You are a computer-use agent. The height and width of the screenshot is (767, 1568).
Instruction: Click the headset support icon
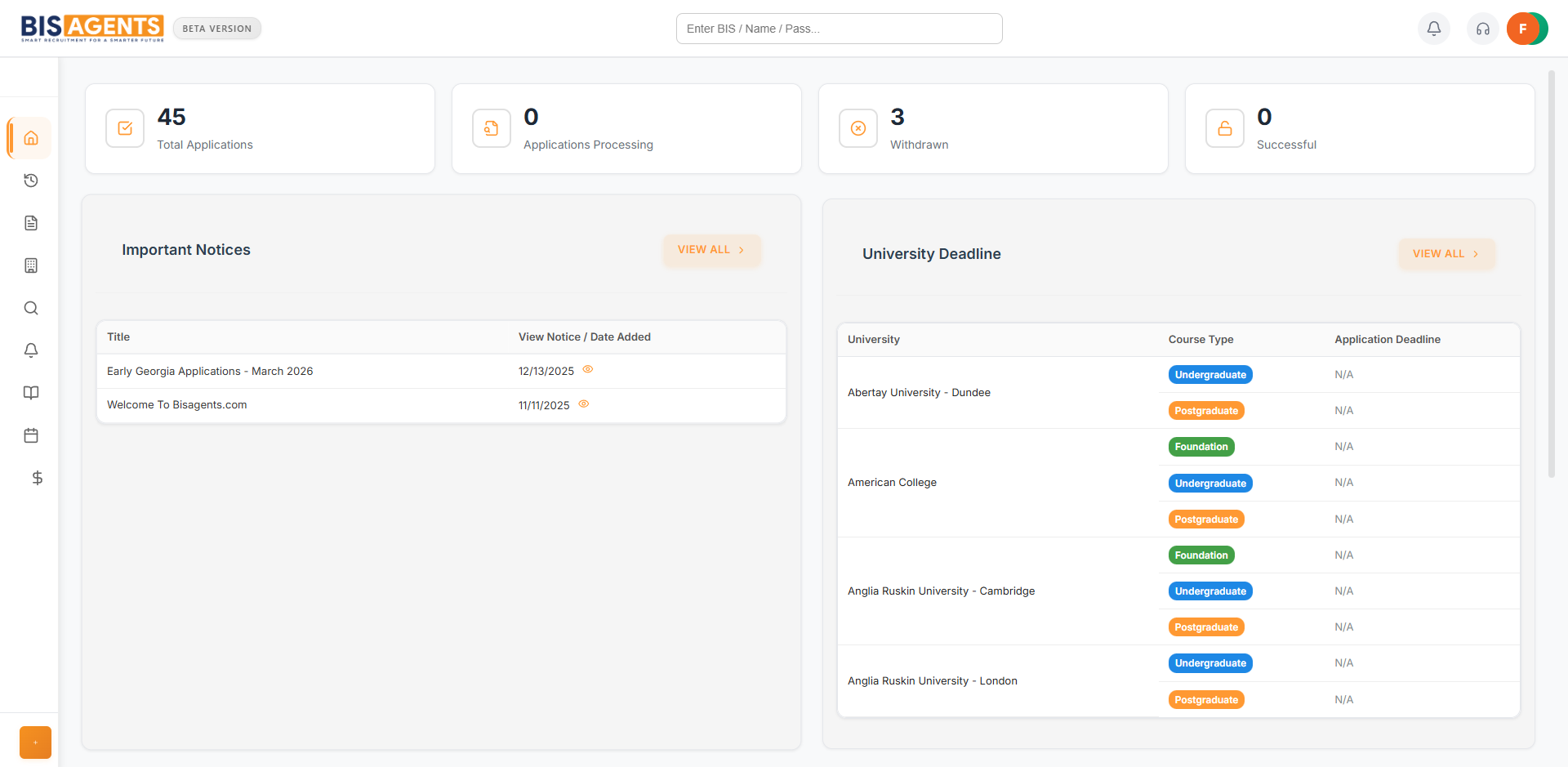[1482, 29]
